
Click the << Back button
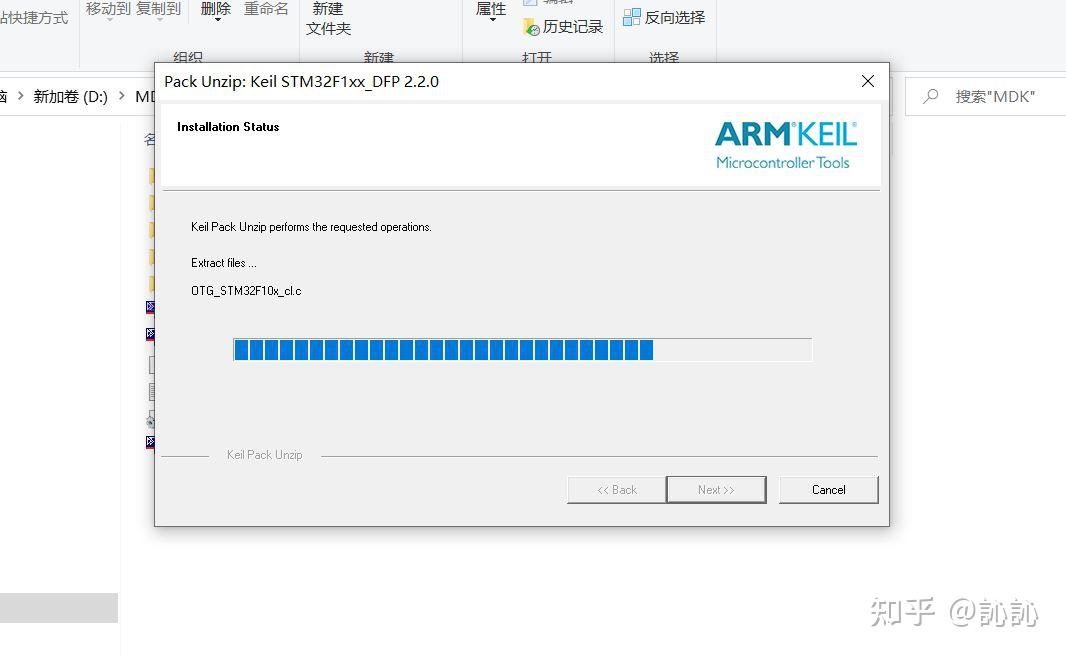tap(617, 489)
